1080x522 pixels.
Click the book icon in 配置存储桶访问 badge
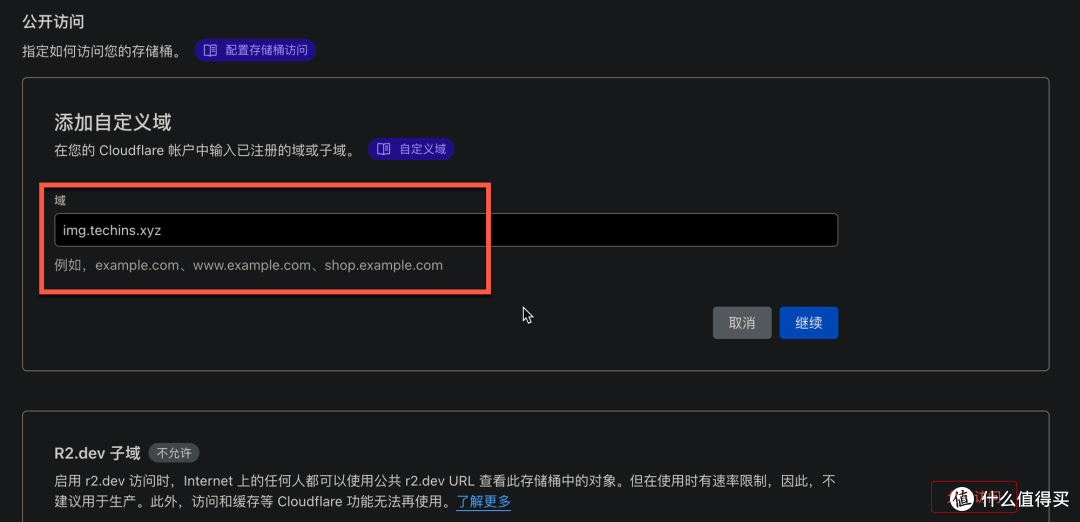[211, 50]
